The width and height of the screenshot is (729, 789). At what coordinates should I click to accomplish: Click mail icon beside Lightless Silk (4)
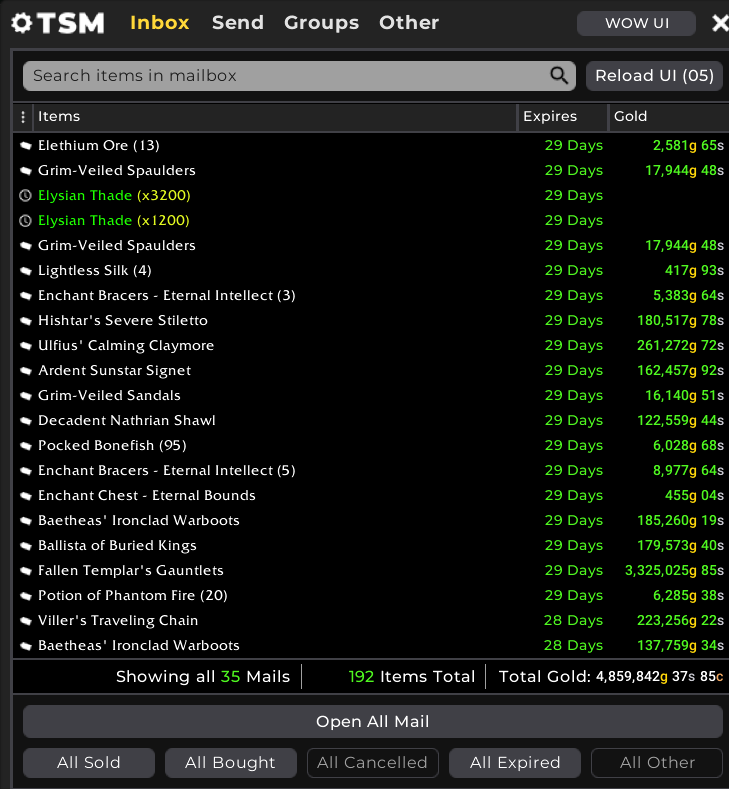click(x=26, y=271)
